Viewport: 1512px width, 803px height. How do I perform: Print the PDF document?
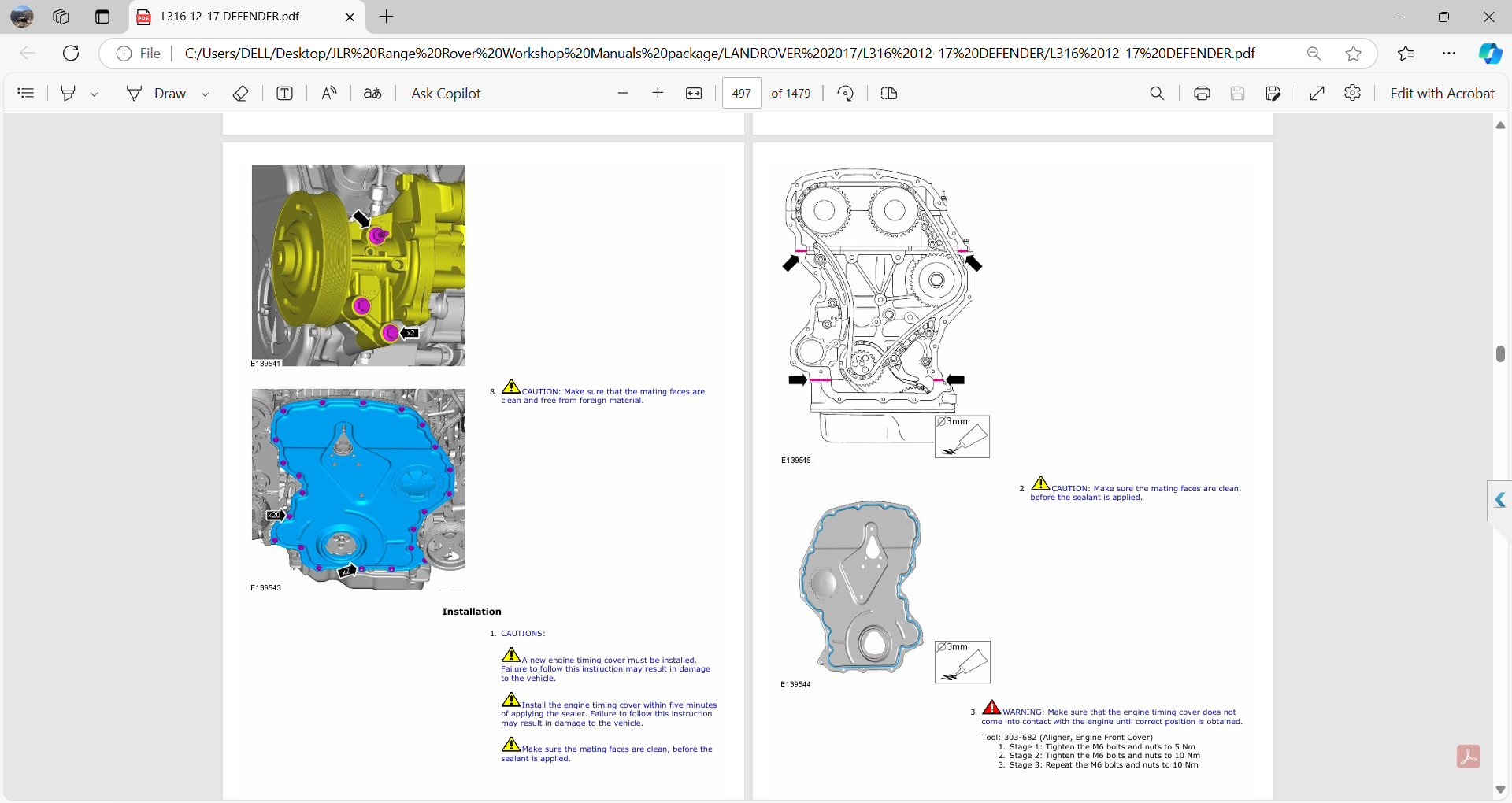[1202, 93]
